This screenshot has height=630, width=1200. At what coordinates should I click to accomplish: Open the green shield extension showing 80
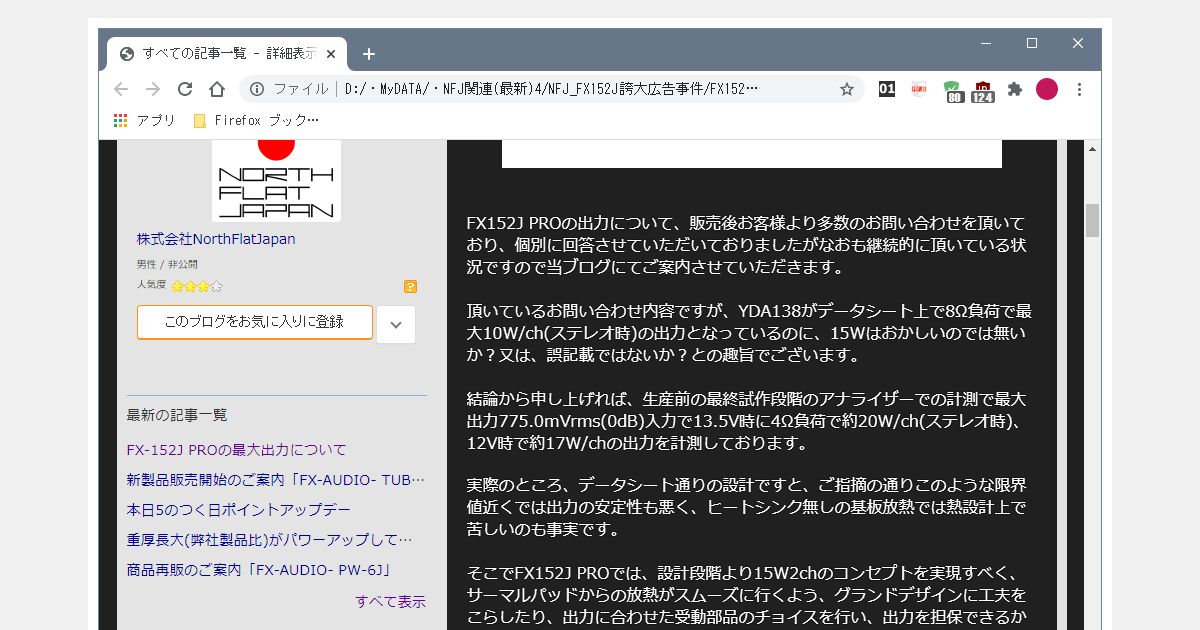[x=953, y=90]
